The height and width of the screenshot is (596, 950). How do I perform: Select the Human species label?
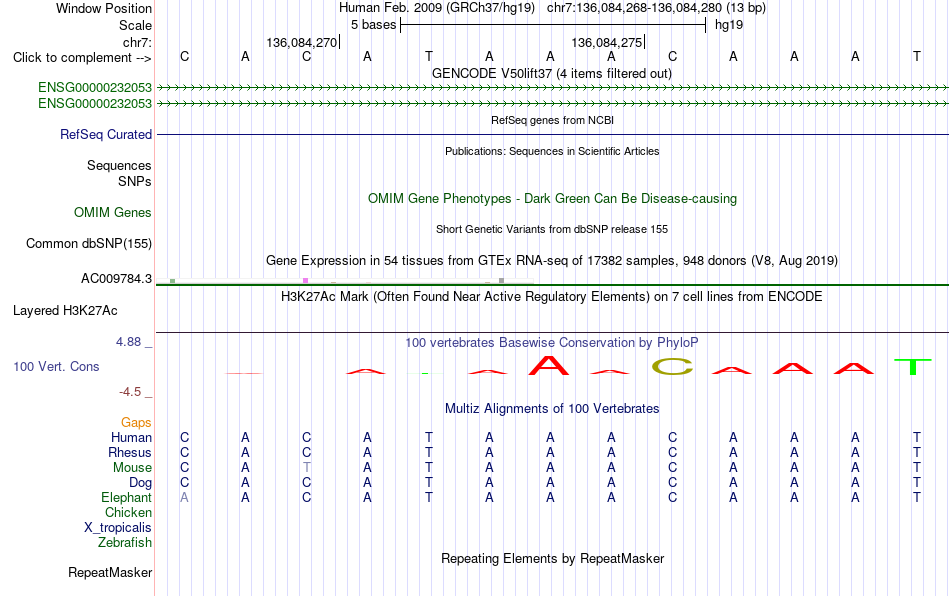click(x=131, y=437)
